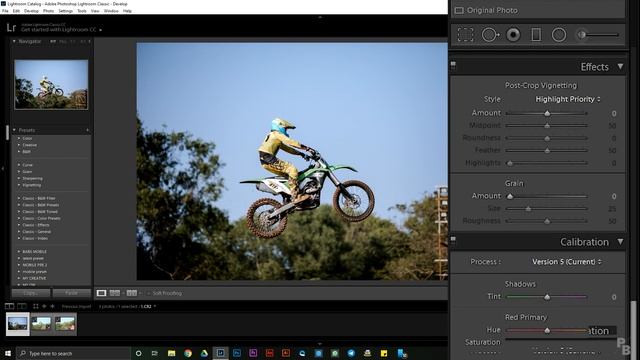Image resolution: width=640 pixels, height=360 pixels.
Task: Open the Photo menu
Action: (48, 11)
